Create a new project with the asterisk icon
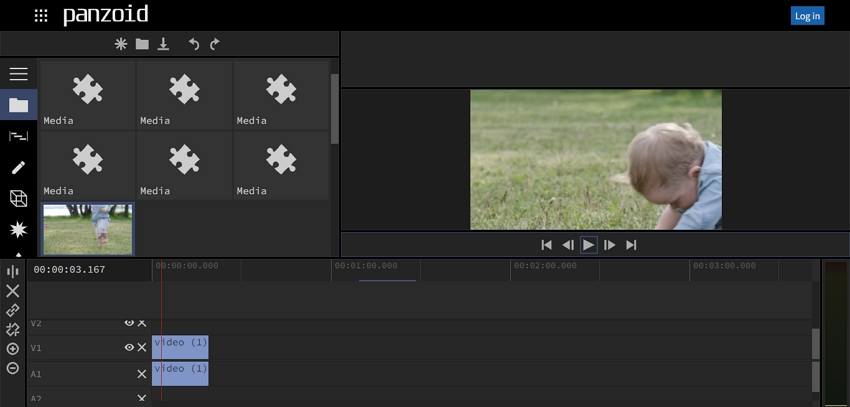 (121, 44)
